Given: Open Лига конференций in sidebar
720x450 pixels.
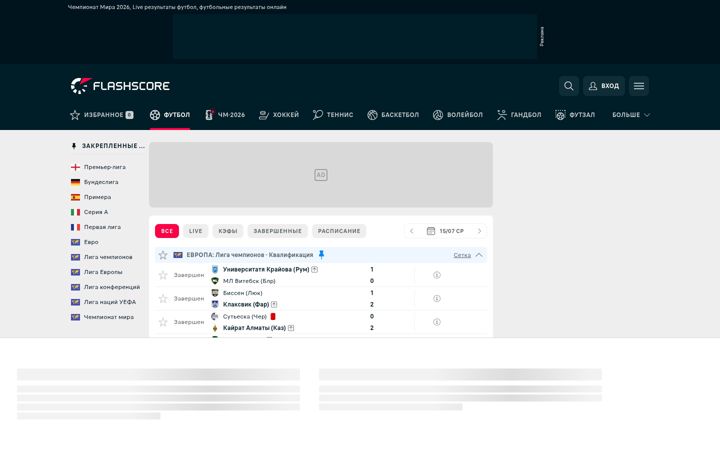Looking at the screenshot, I should pyautogui.click(x=112, y=287).
